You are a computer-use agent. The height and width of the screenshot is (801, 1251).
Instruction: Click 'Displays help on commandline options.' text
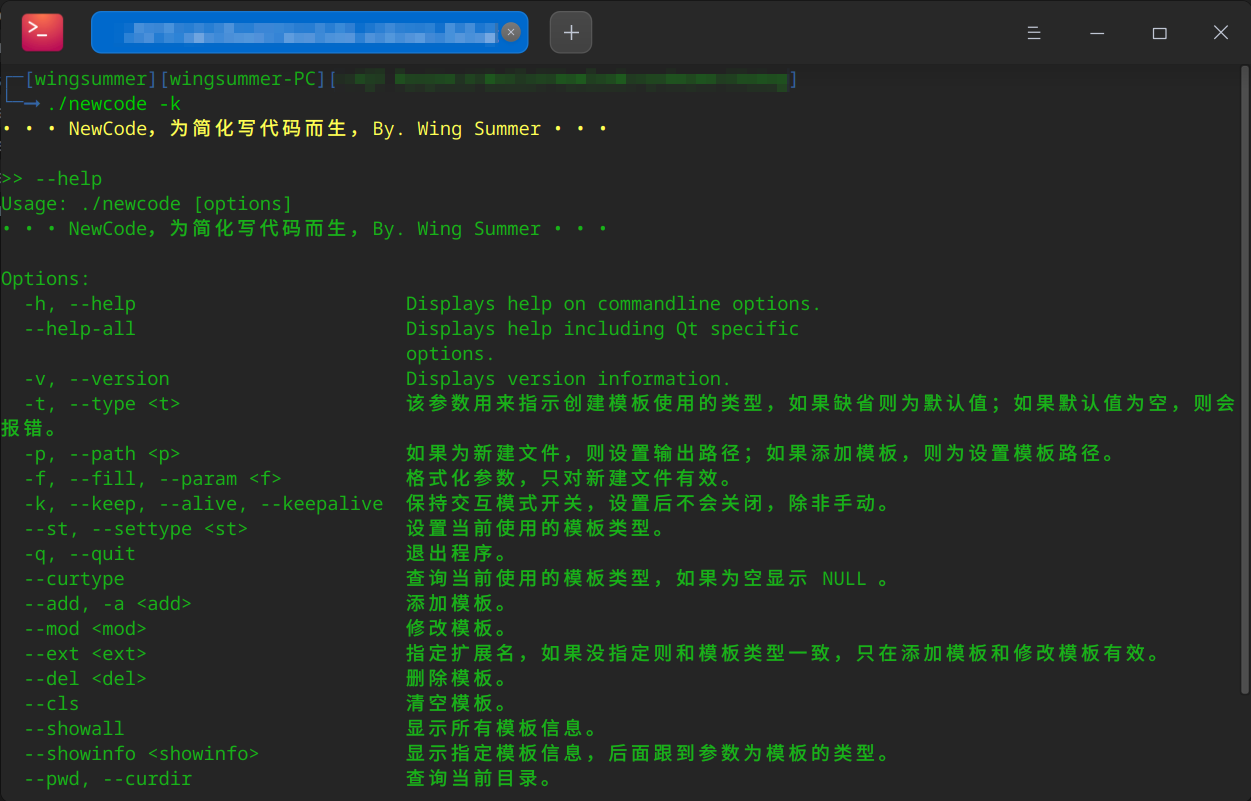click(613, 304)
